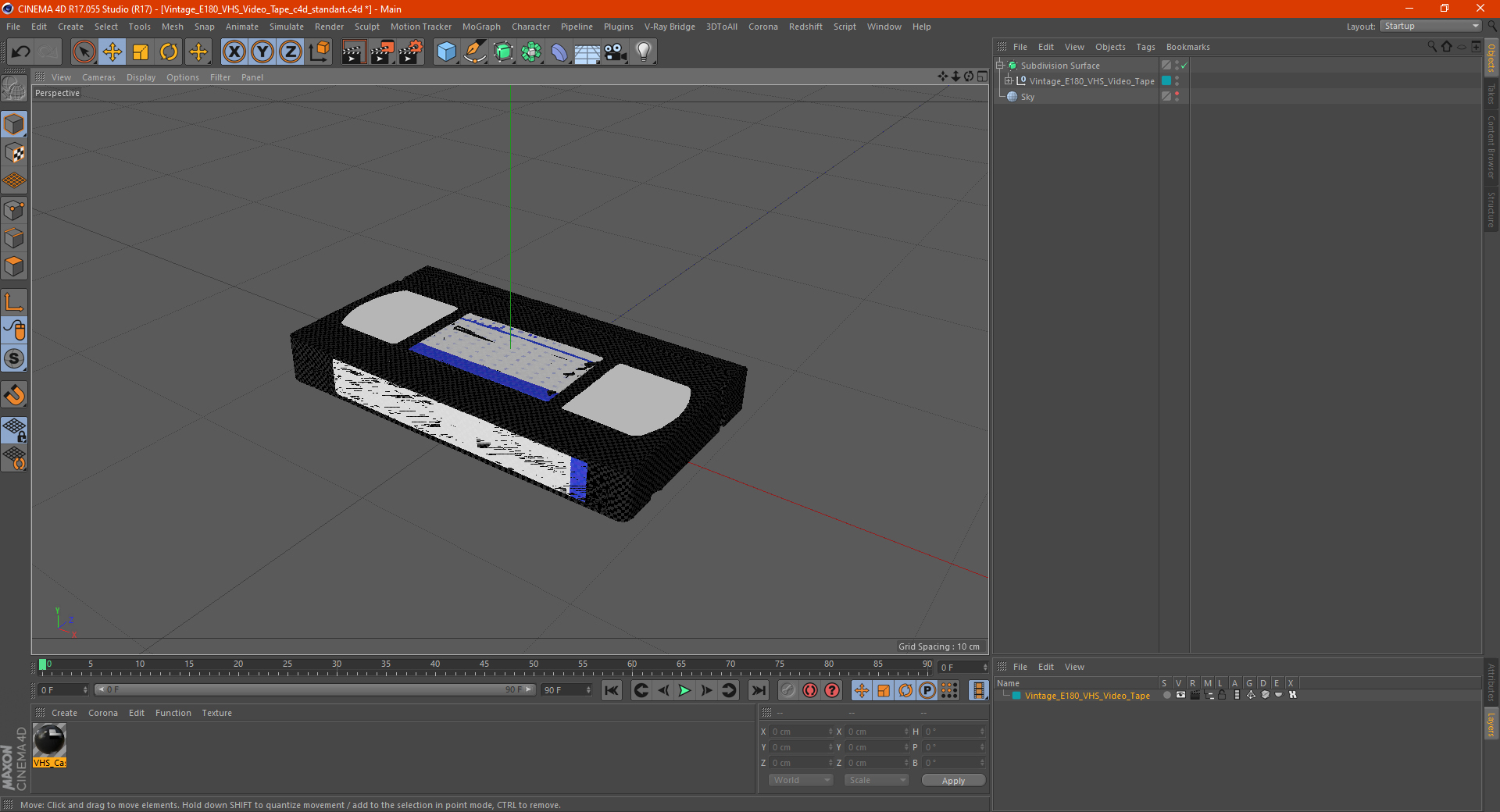Click Render View clapperboard icon
1500x812 pixels.
pos(353,52)
